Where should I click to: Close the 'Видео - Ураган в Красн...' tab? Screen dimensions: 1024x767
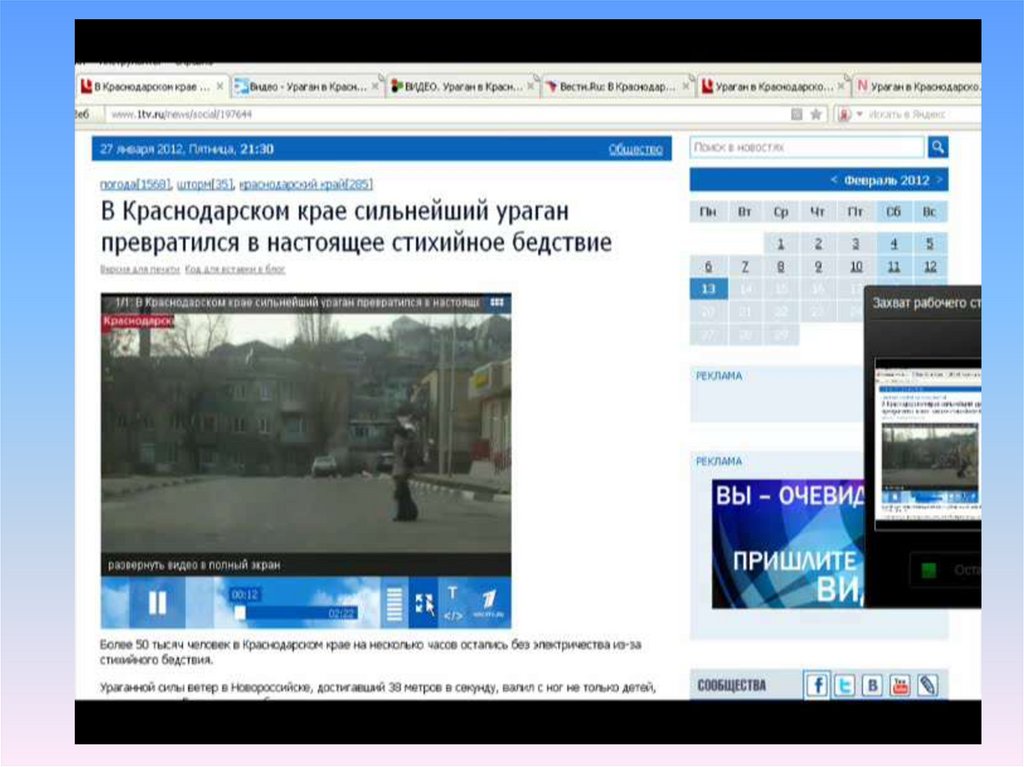point(376,86)
